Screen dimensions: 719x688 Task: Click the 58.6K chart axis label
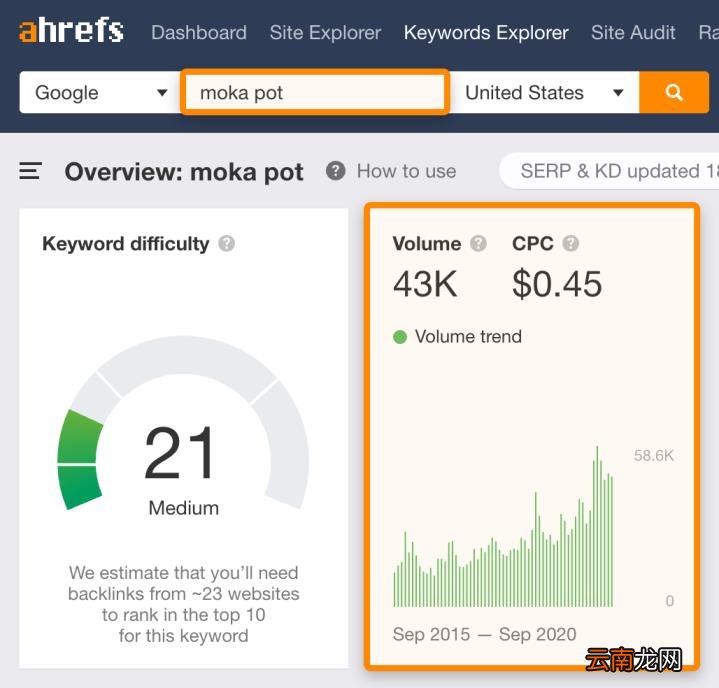tap(653, 455)
